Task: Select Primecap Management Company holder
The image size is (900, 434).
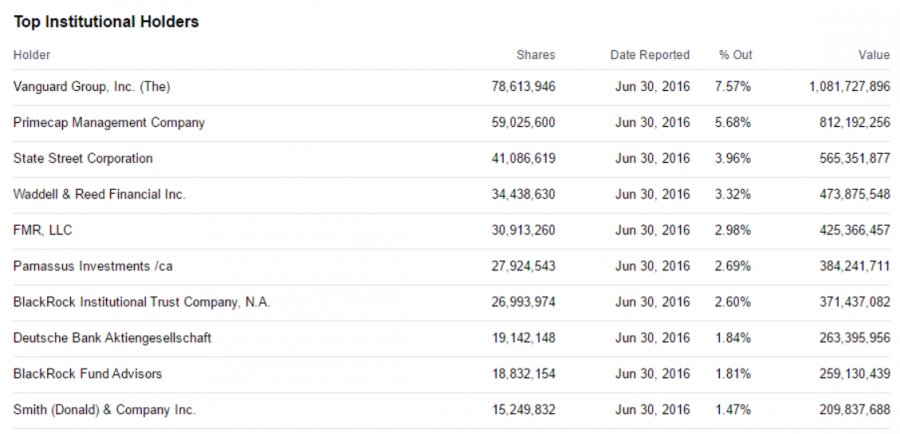Action: click(108, 123)
